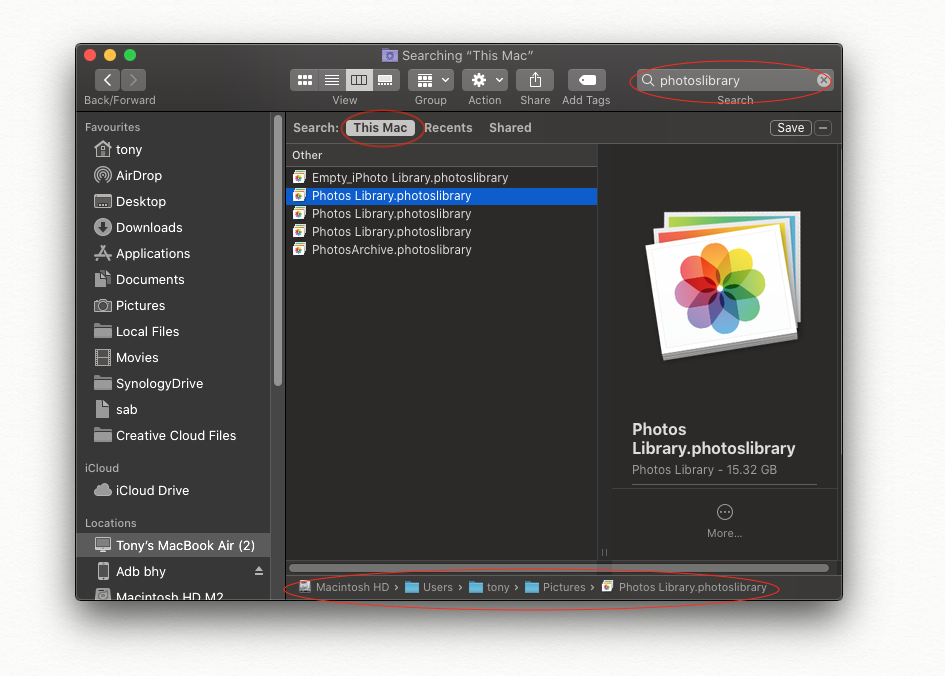Remove search criteria with minus button
This screenshot has width=945, height=676.
click(823, 128)
